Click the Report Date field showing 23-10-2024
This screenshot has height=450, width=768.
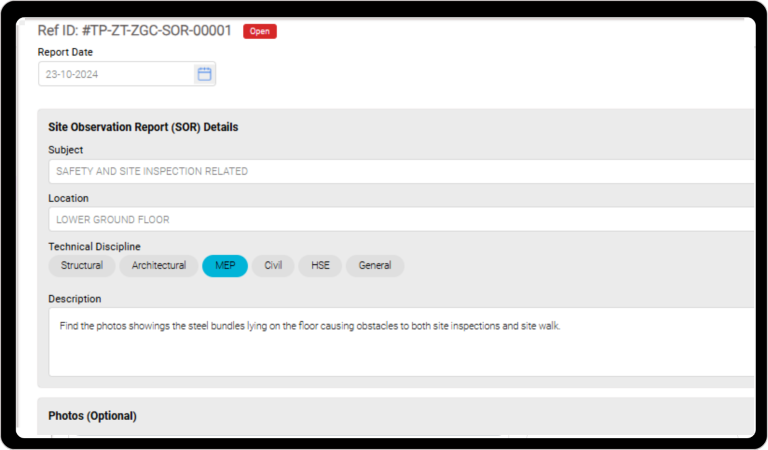115,74
